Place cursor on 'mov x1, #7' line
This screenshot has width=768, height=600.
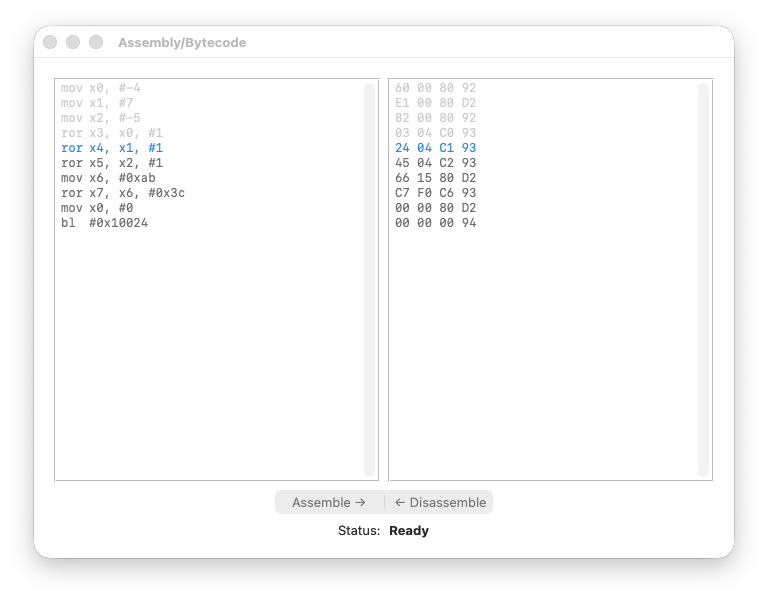coord(97,103)
